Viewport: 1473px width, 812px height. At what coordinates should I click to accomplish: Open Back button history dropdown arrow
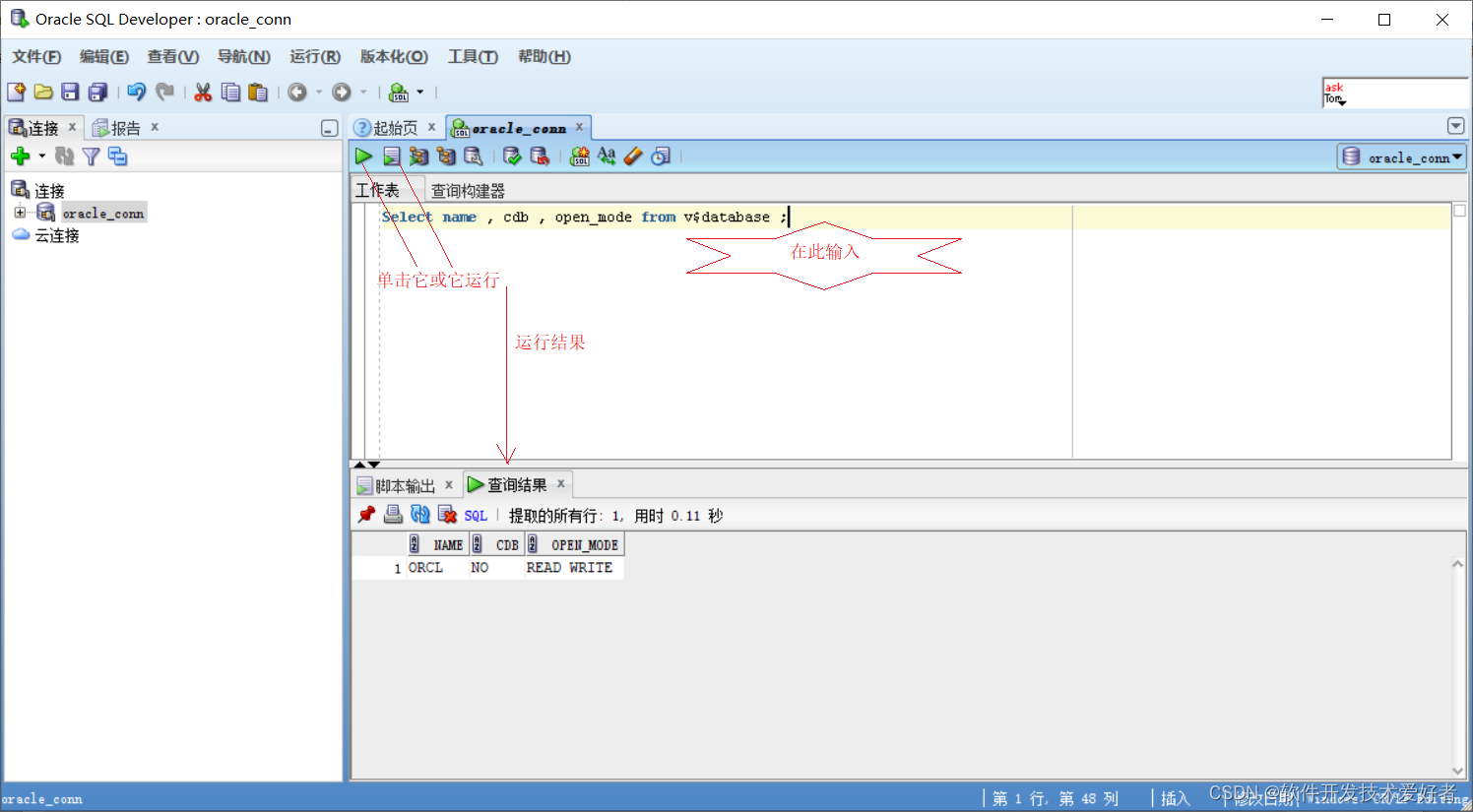(x=319, y=92)
